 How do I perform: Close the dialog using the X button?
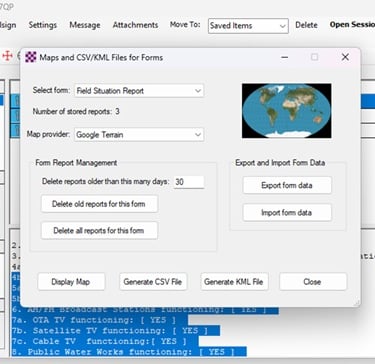[x=345, y=57]
